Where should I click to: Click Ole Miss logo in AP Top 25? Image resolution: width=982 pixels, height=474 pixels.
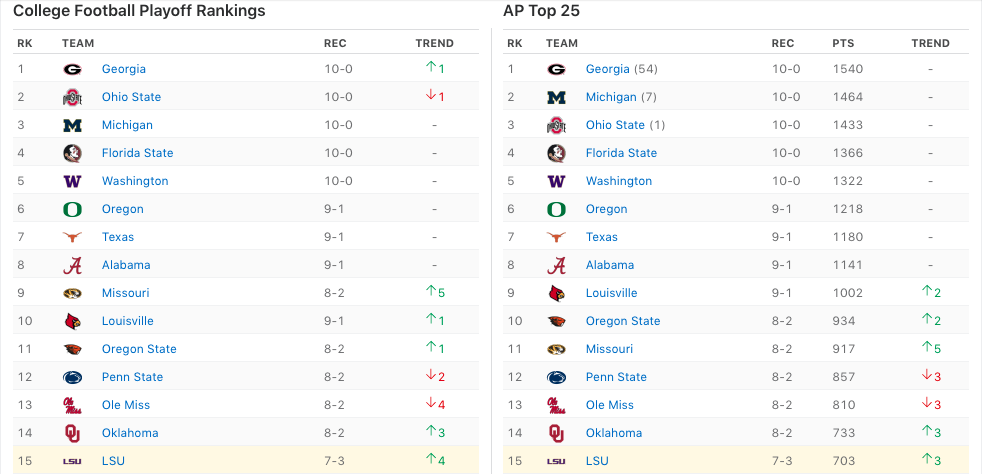click(557, 405)
